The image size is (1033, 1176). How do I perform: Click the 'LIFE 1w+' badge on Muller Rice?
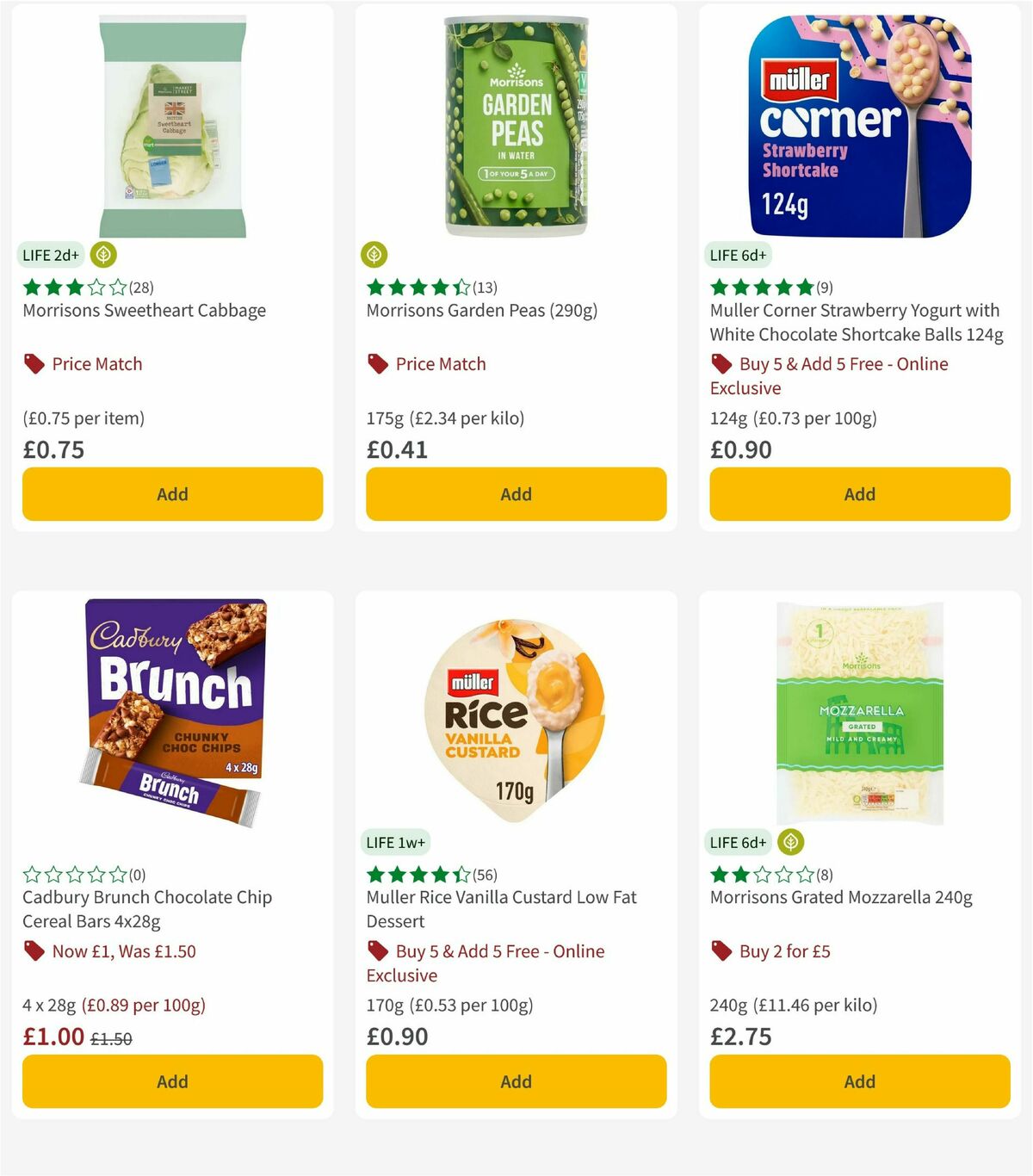(396, 842)
